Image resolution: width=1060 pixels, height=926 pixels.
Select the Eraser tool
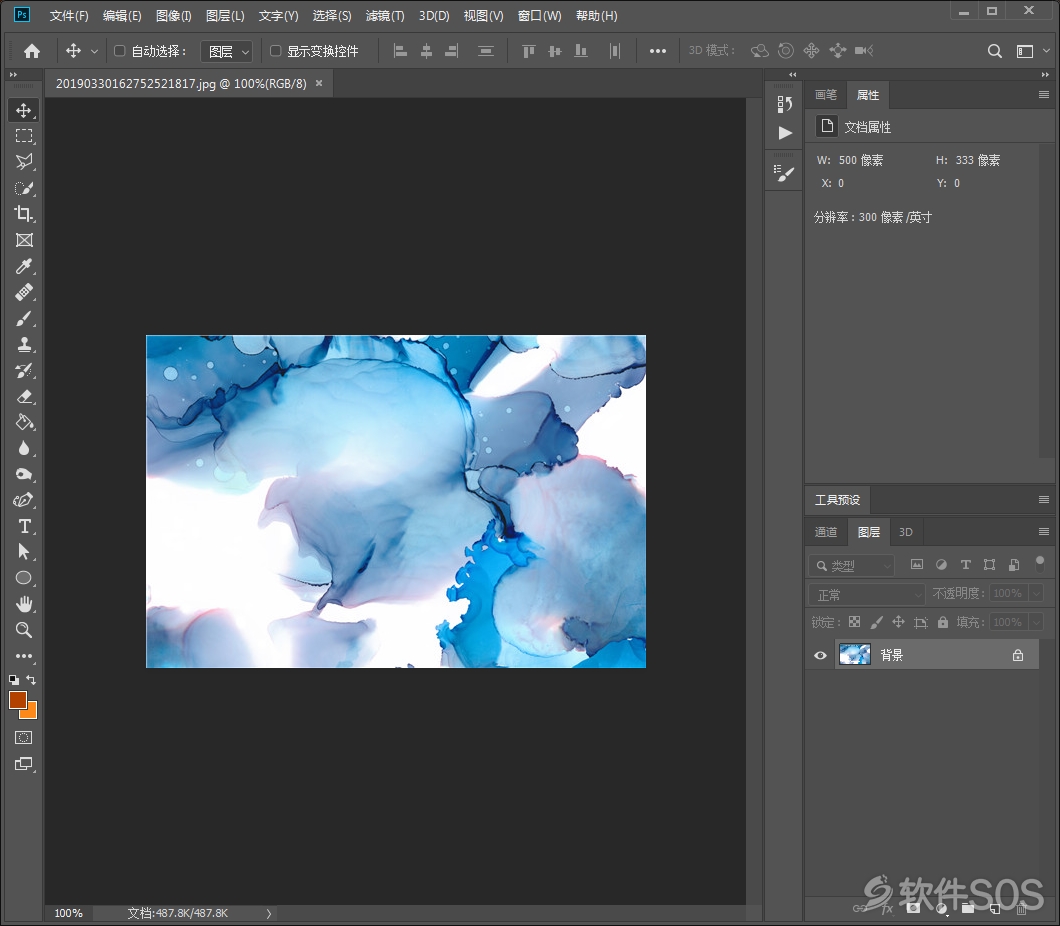tap(24, 396)
